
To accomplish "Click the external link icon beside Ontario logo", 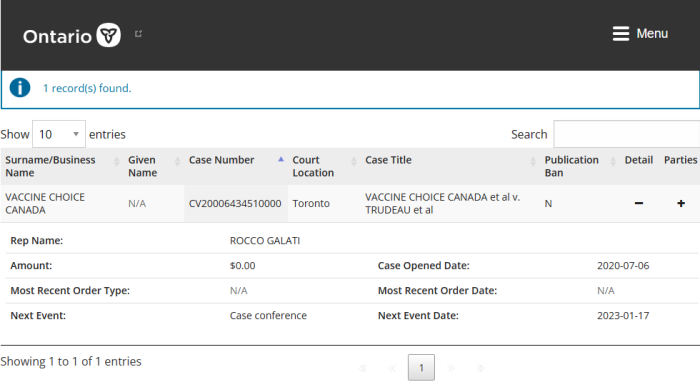I will [138, 33].
